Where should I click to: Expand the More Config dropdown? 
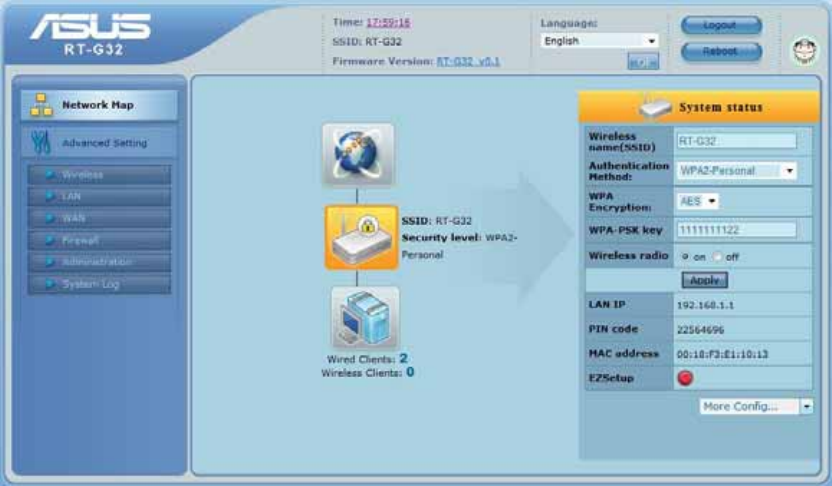point(756,406)
